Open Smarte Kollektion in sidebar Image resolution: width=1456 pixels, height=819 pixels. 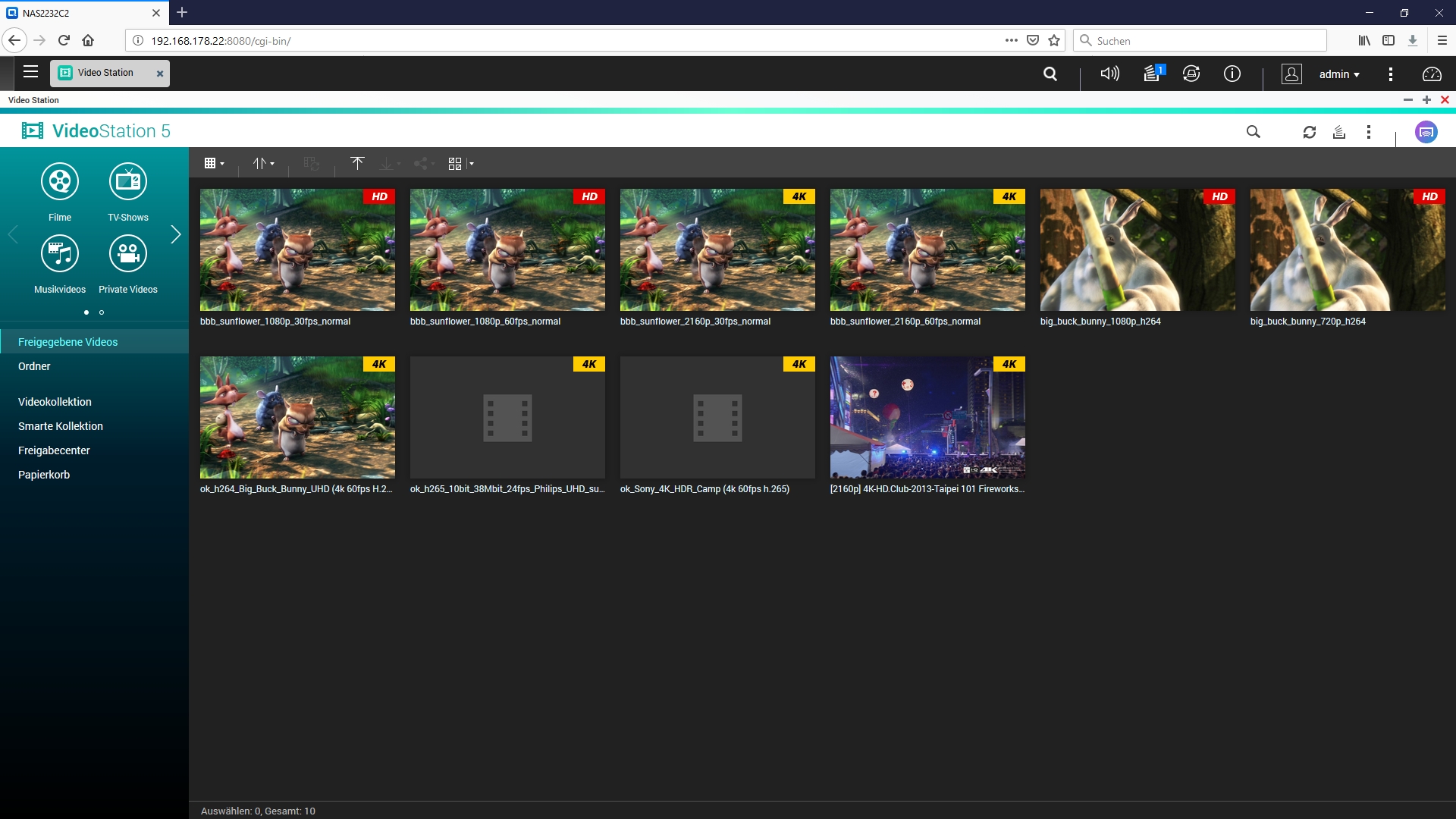tap(61, 426)
